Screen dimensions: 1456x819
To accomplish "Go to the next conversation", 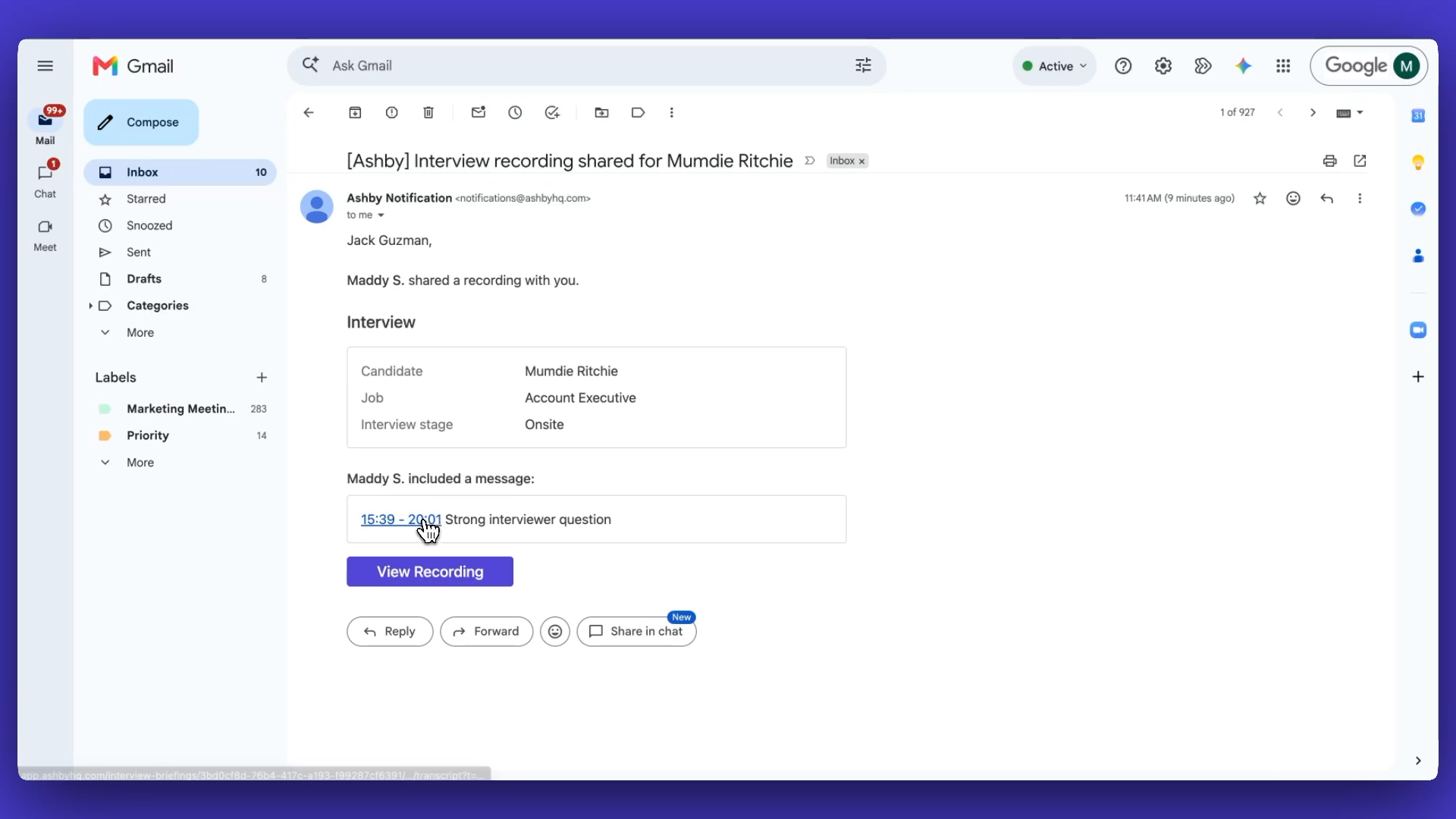I will [x=1313, y=113].
